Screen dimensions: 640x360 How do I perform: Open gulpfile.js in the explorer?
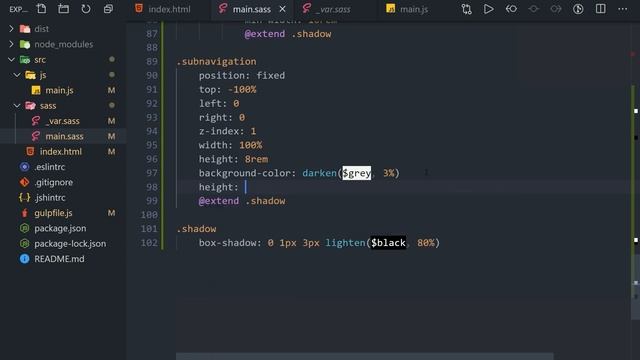click(53, 213)
